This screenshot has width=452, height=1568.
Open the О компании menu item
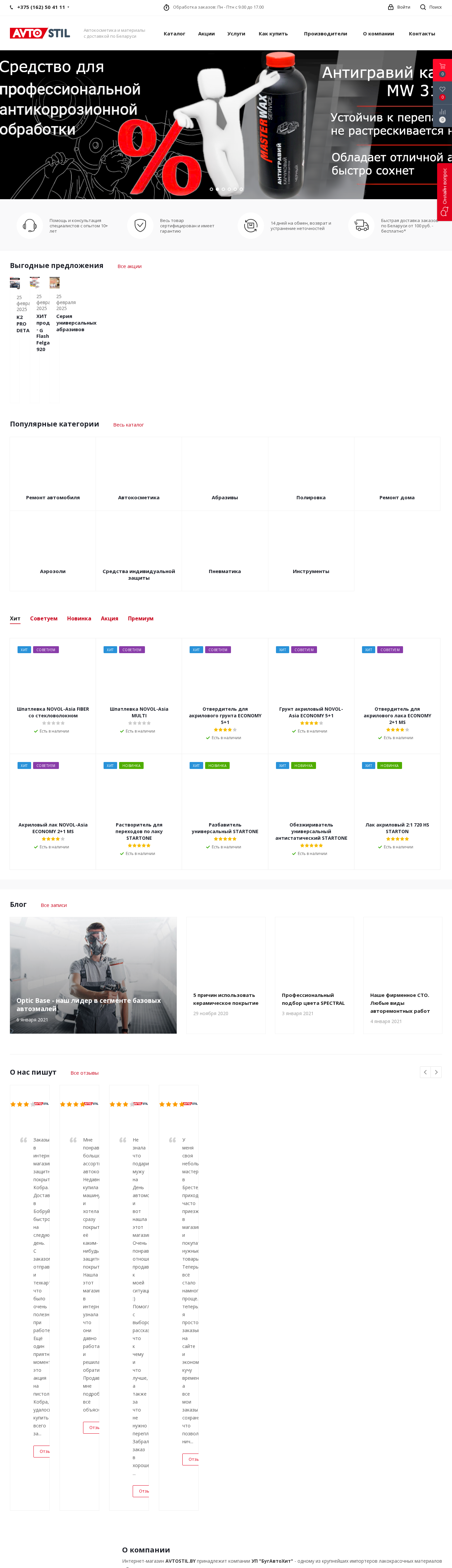(379, 33)
